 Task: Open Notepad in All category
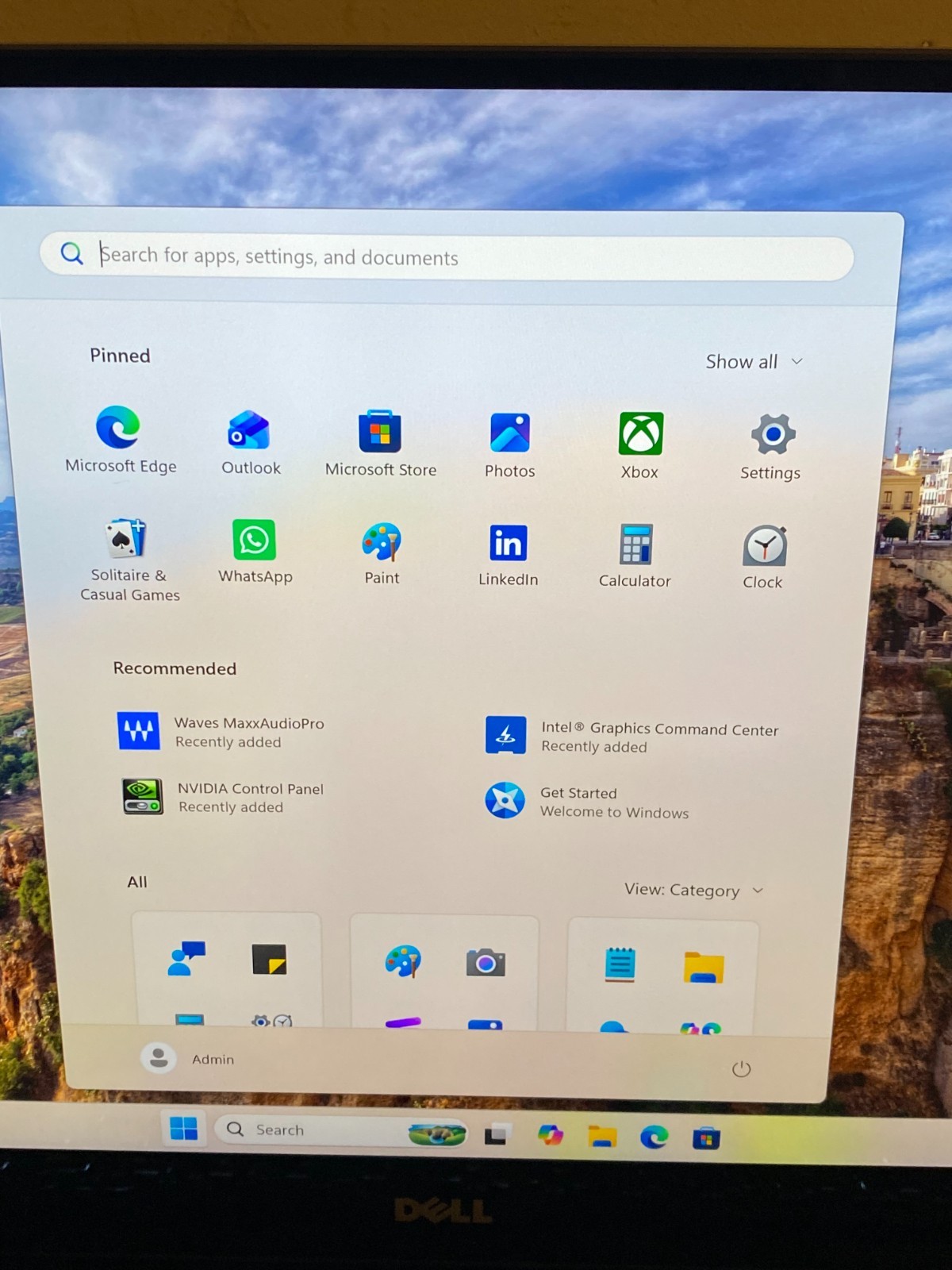(620, 964)
